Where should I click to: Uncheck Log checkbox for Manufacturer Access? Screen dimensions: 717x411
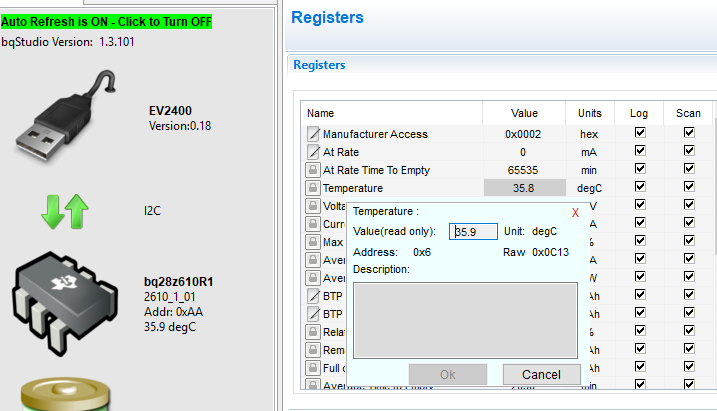click(x=640, y=134)
